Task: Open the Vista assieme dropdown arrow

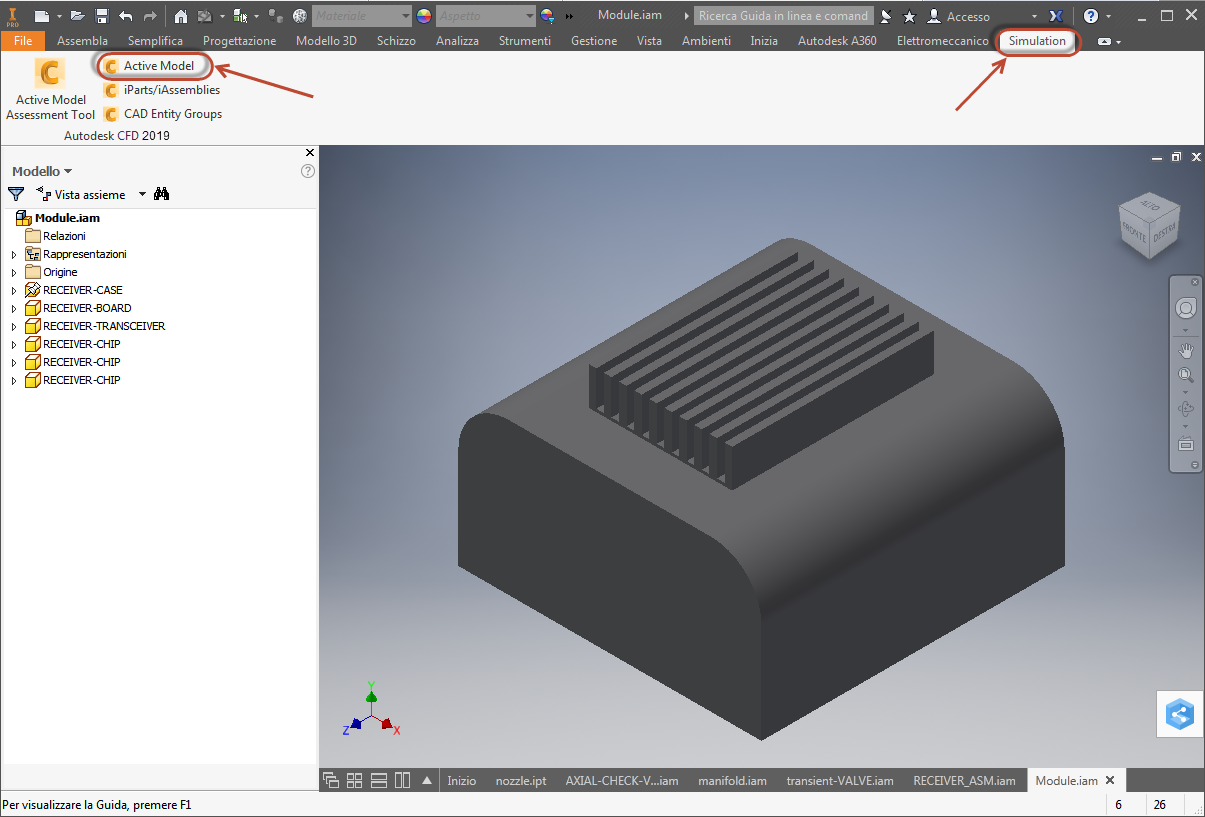Action: [142, 194]
